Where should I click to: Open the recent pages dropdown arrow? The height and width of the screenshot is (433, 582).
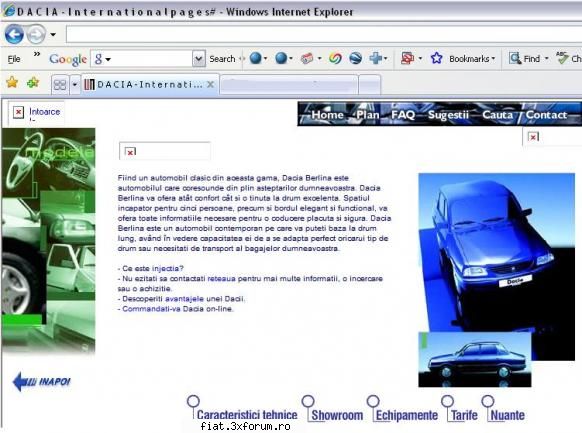[x=53, y=35]
